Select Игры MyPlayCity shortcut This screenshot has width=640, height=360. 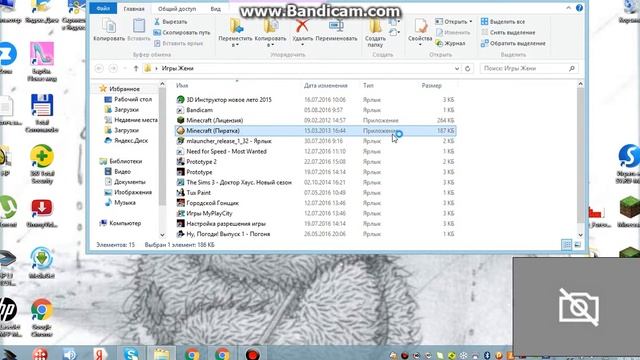pyautogui.click(x=315, y=213)
